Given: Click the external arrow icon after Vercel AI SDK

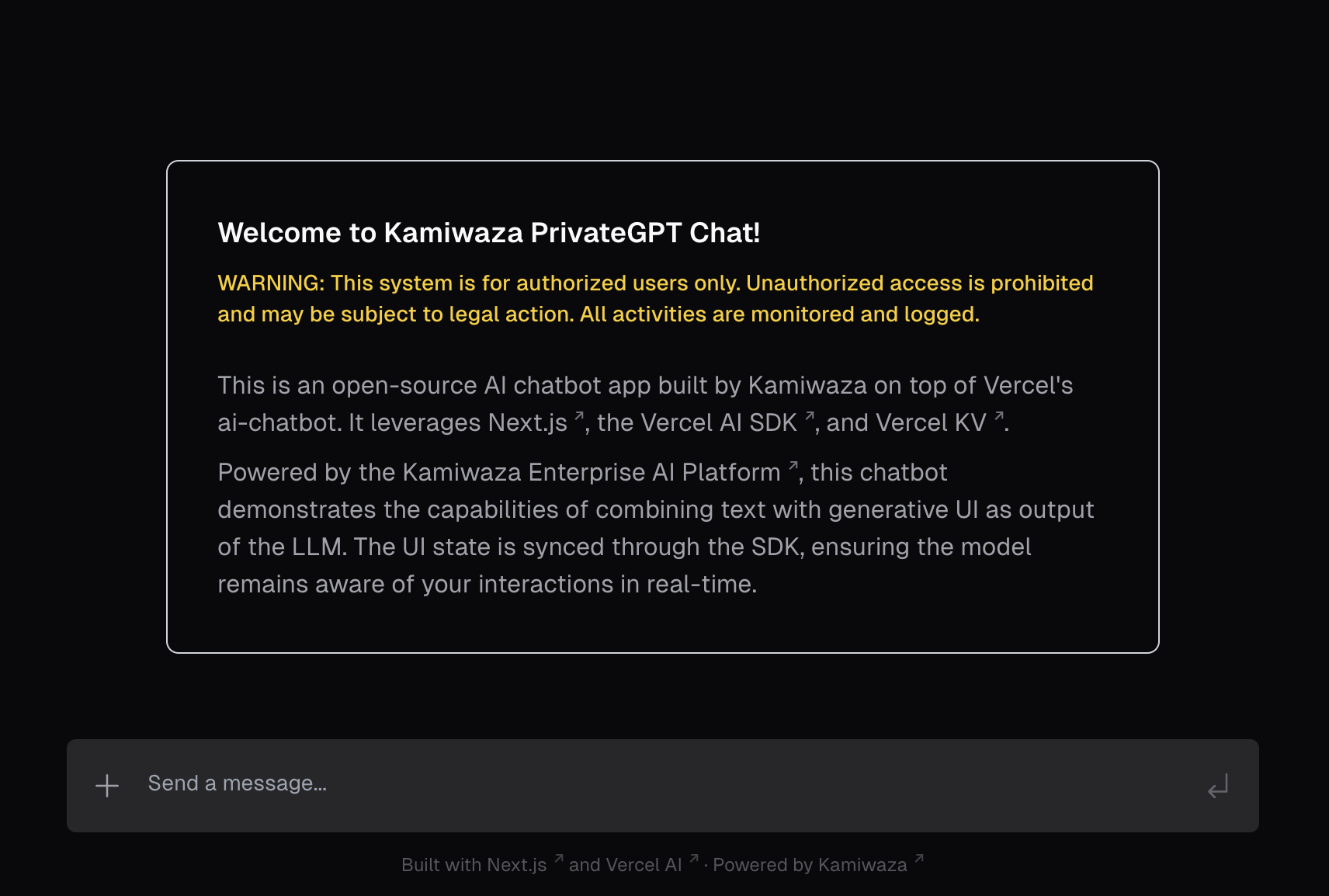Looking at the screenshot, I should tap(810, 416).
